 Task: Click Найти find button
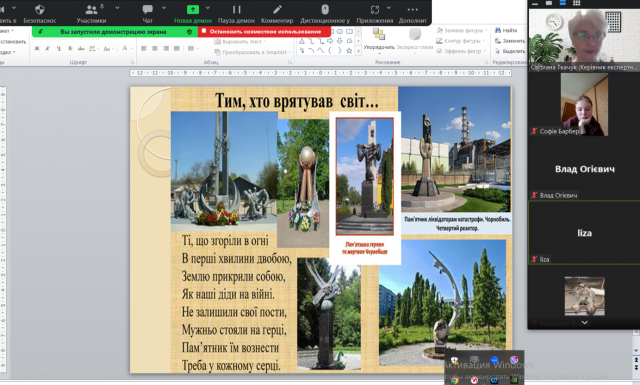click(506, 30)
